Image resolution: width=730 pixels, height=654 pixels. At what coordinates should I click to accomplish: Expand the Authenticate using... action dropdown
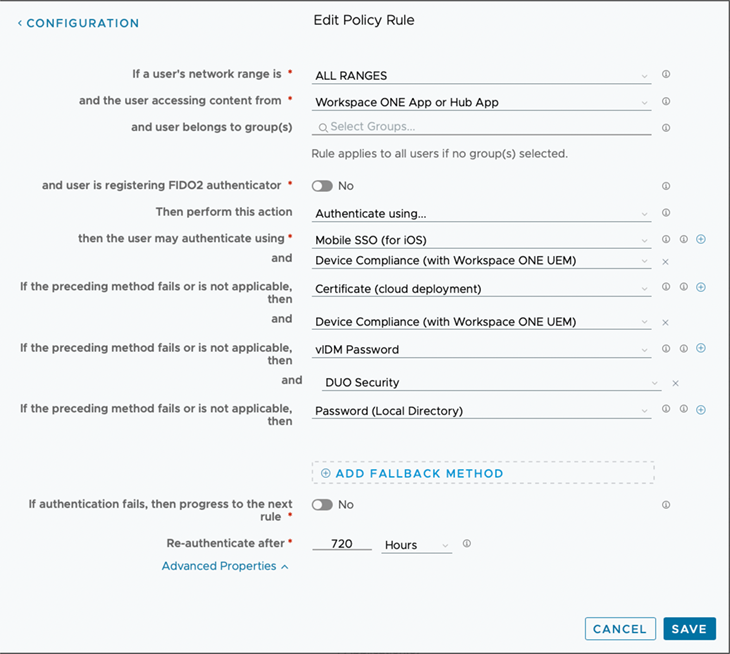[x=481, y=213]
